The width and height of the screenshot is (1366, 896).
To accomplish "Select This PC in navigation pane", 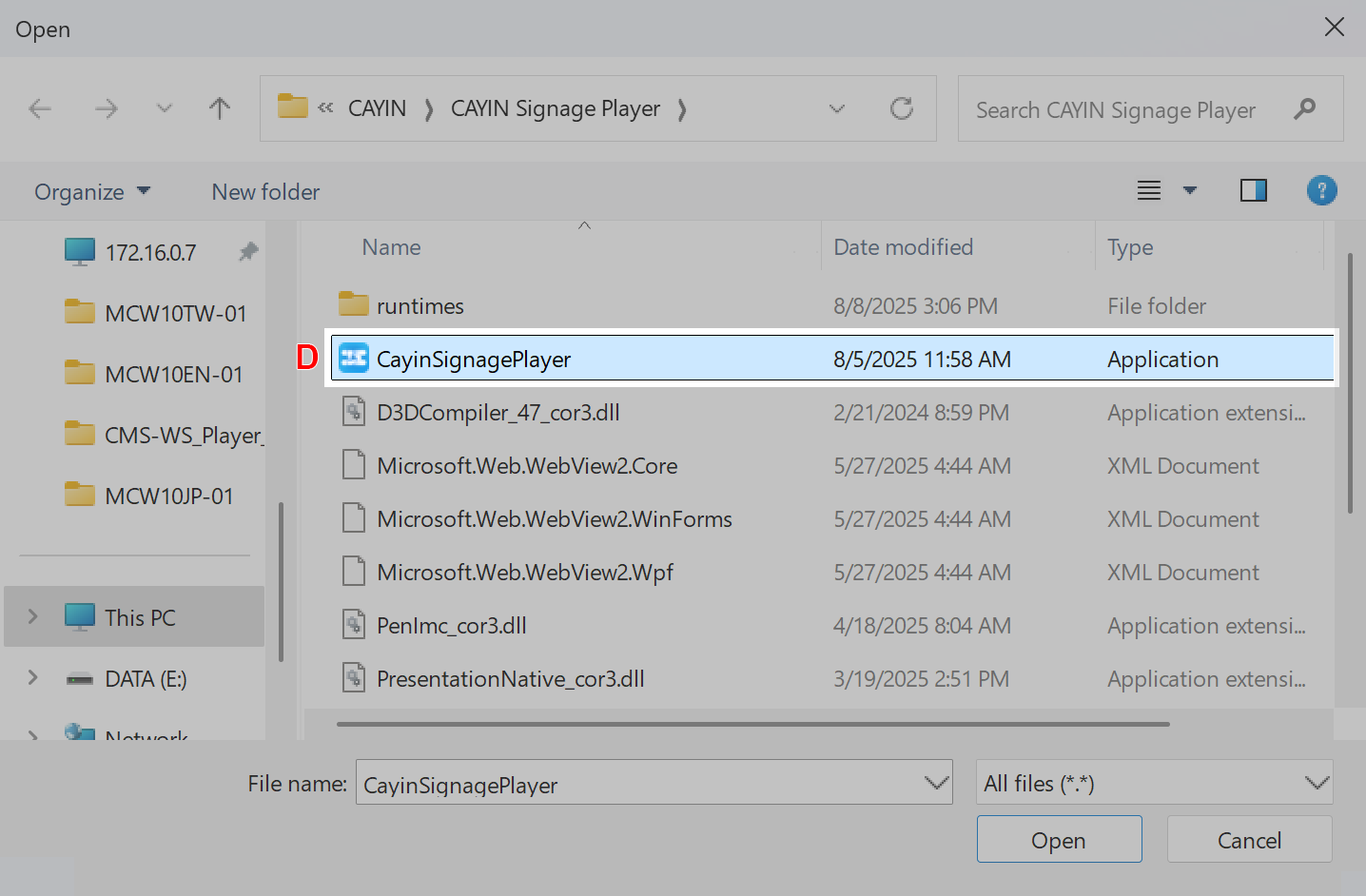I will click(134, 617).
